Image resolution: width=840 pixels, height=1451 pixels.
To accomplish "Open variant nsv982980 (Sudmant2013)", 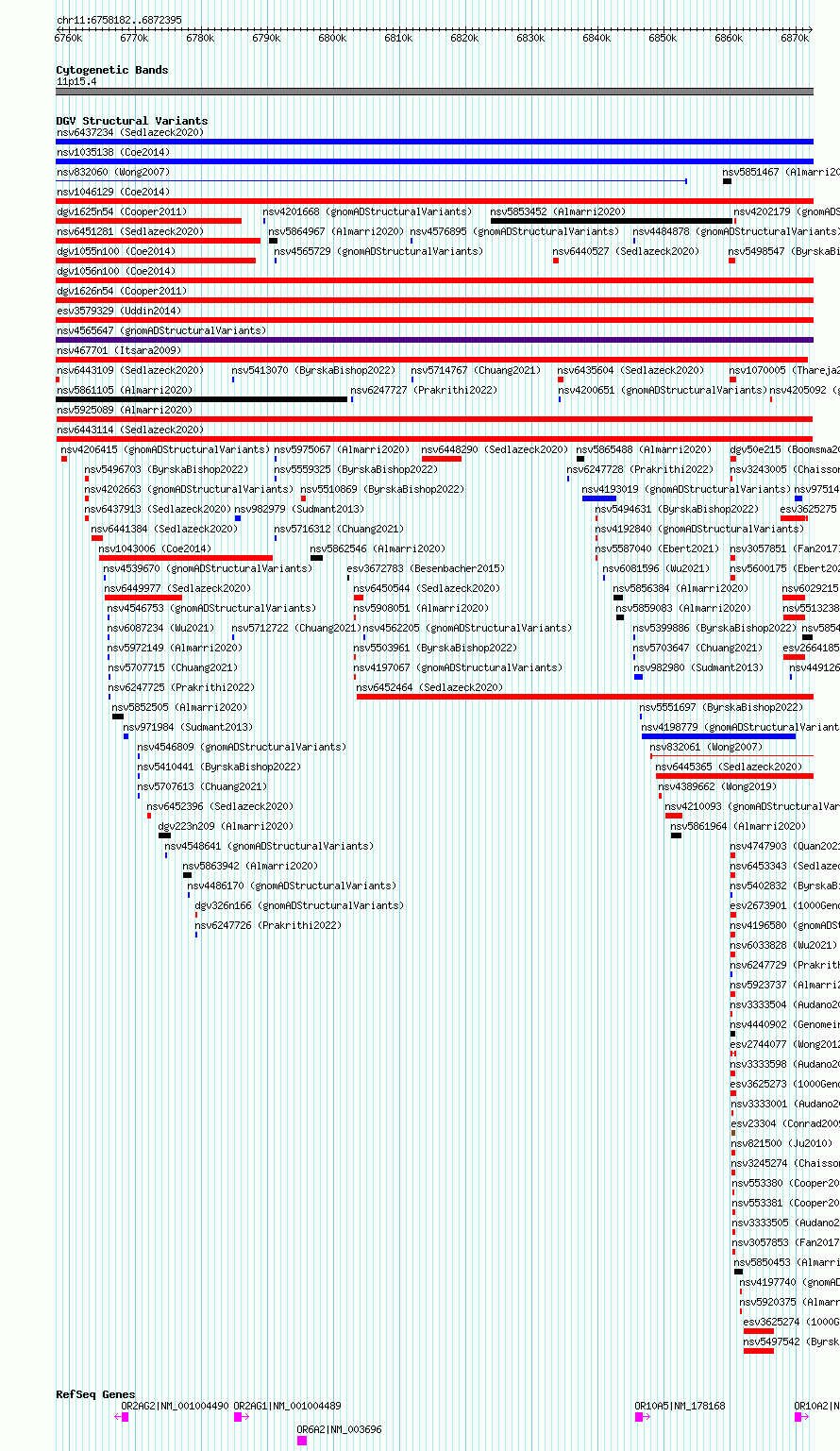I will point(698,667).
